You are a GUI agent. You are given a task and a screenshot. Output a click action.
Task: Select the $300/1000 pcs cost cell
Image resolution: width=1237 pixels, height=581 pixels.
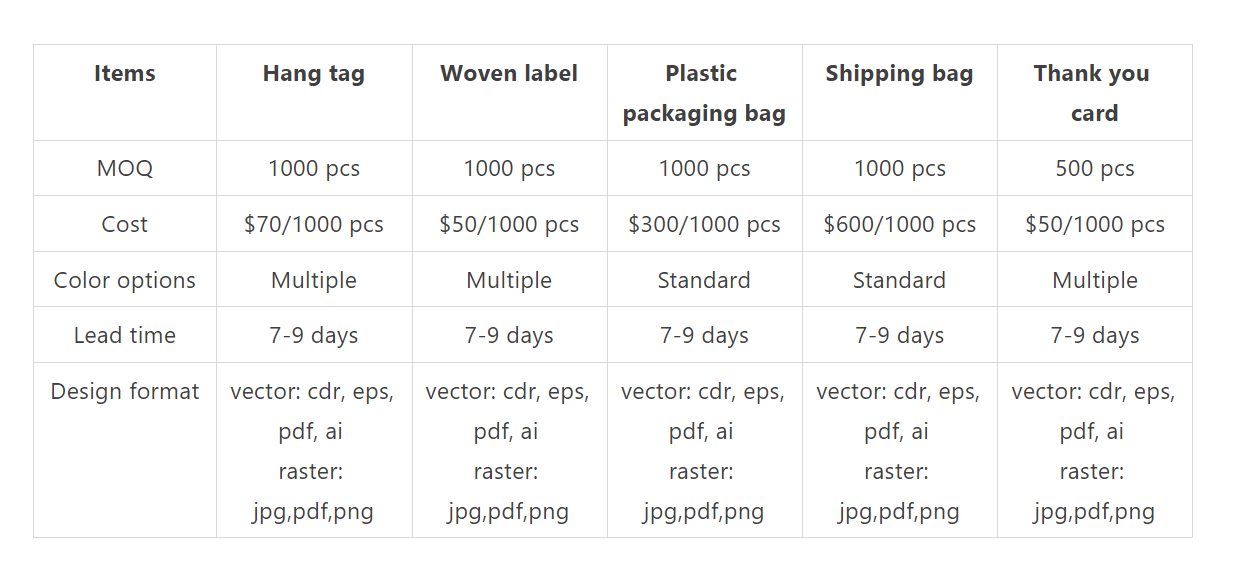(704, 225)
